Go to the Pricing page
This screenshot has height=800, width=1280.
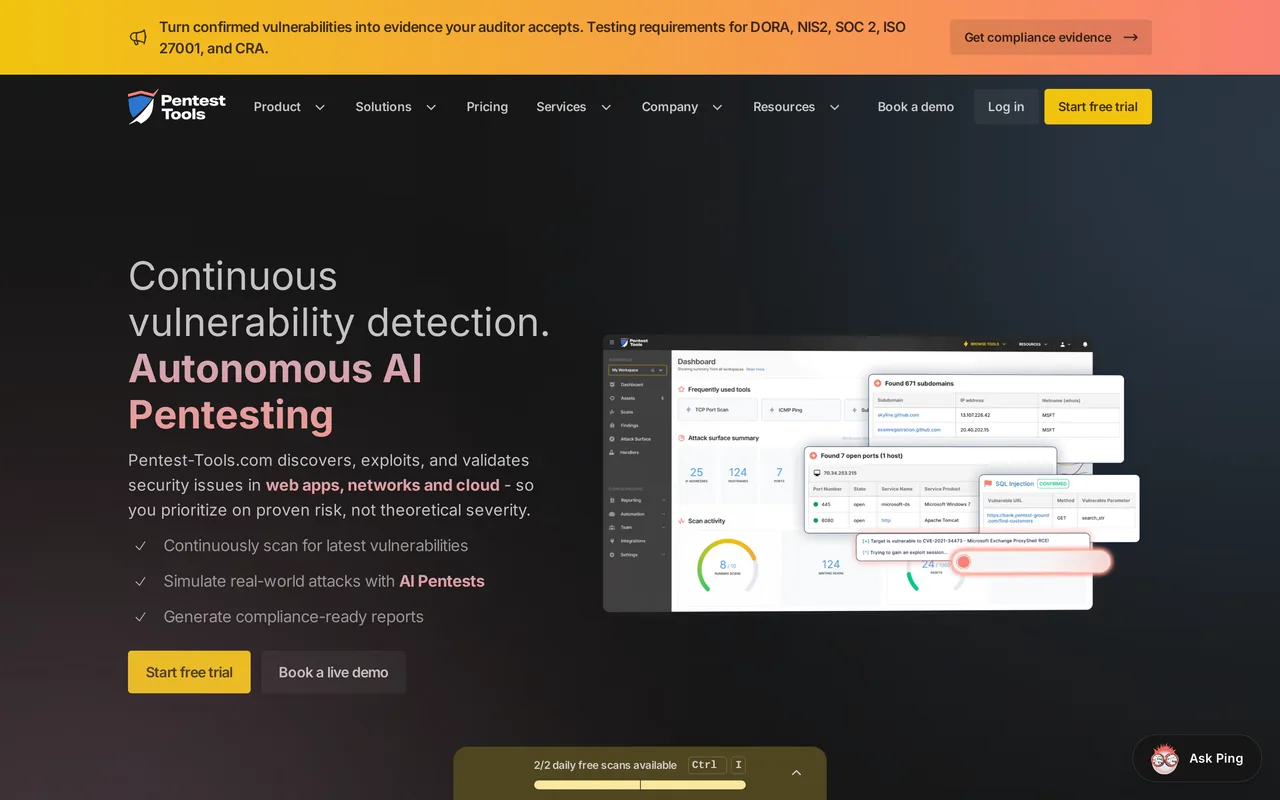[487, 107]
